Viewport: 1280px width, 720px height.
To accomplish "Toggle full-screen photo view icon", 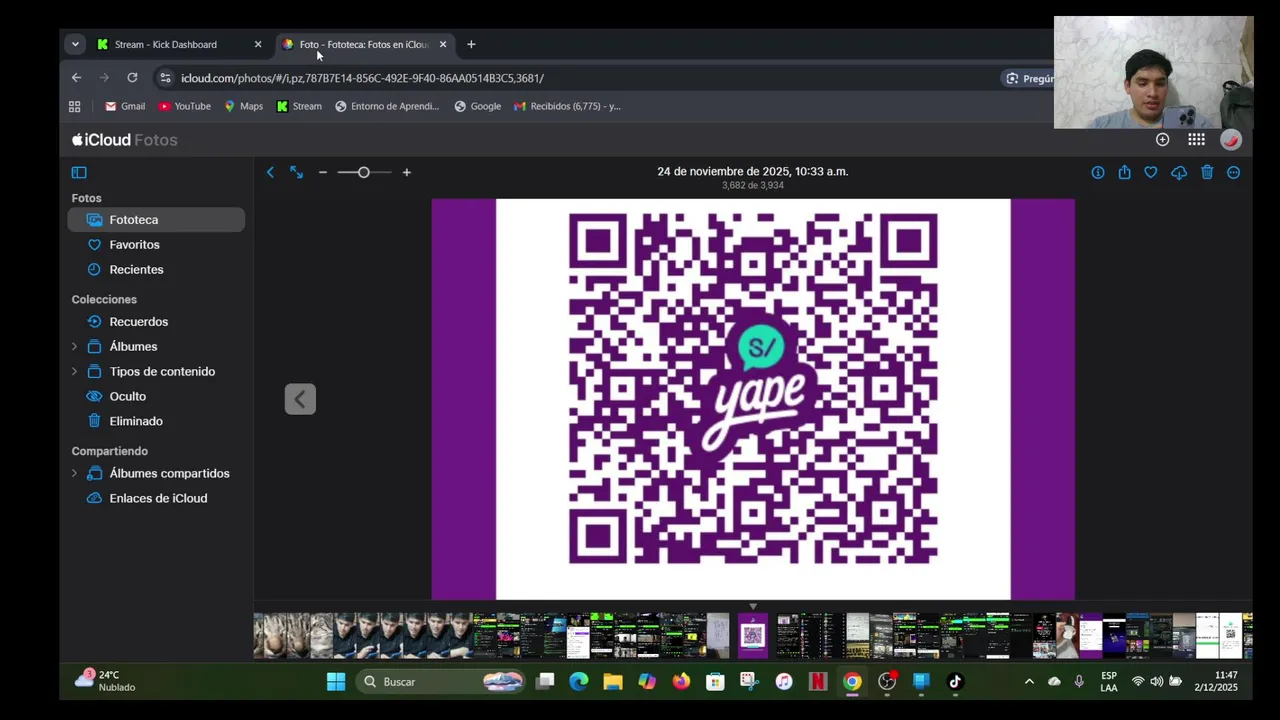I will [x=297, y=172].
